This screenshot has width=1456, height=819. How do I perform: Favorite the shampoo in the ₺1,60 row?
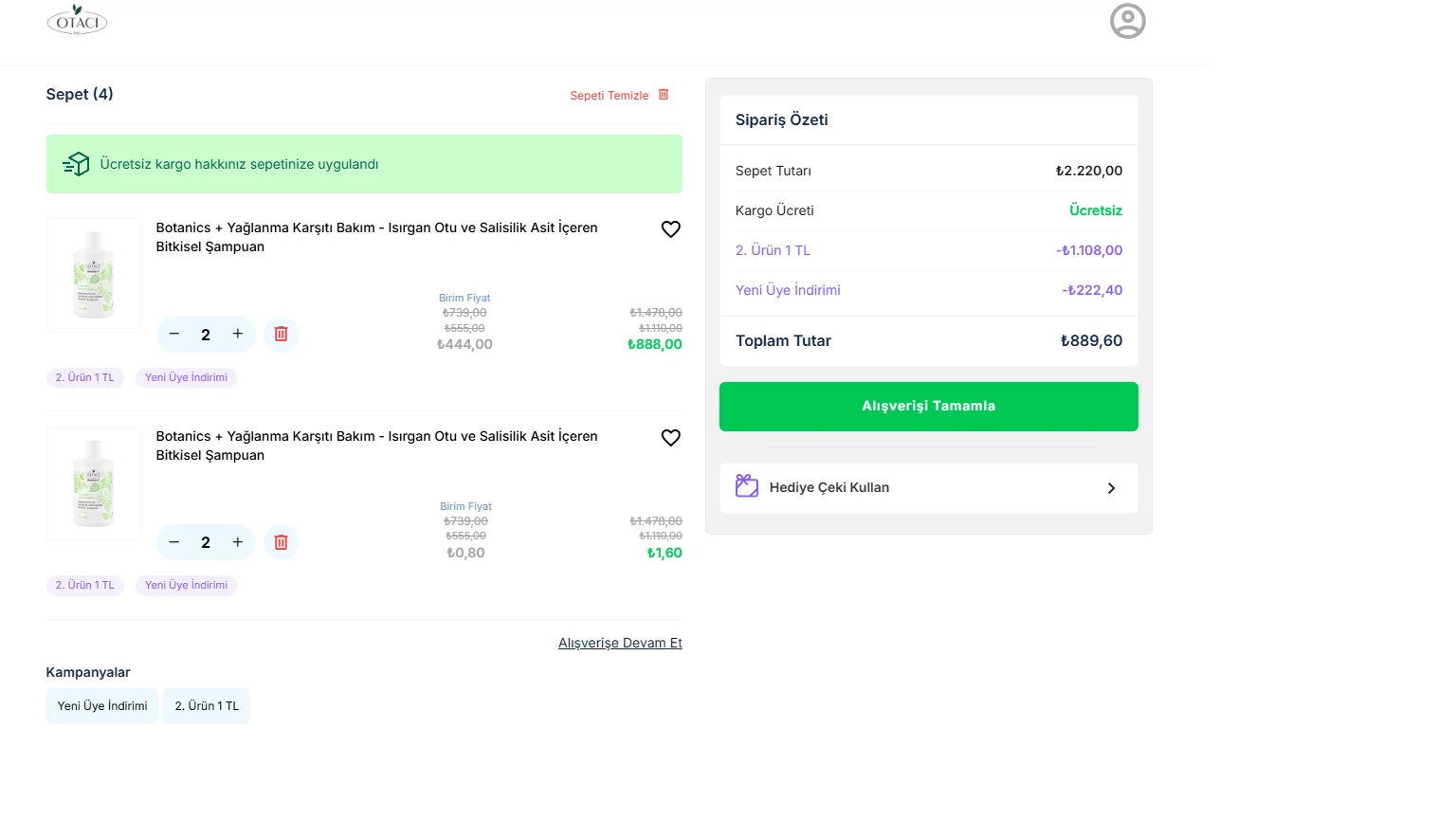tap(671, 438)
